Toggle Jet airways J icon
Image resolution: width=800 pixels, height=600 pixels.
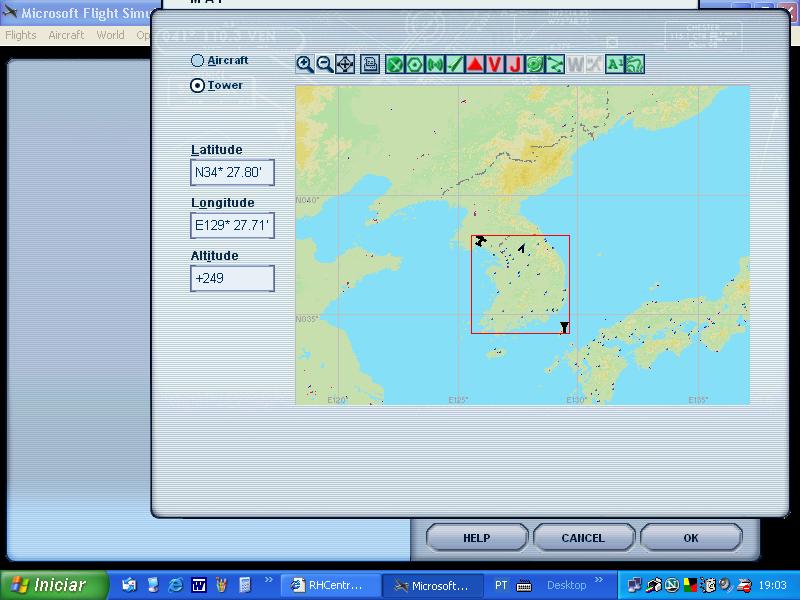(x=515, y=64)
